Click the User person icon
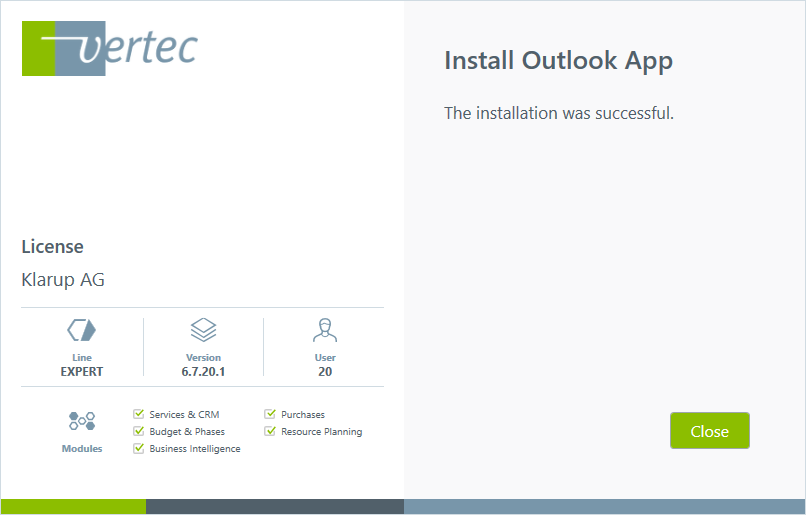Screen dimensions: 806x515 [x=325, y=330]
